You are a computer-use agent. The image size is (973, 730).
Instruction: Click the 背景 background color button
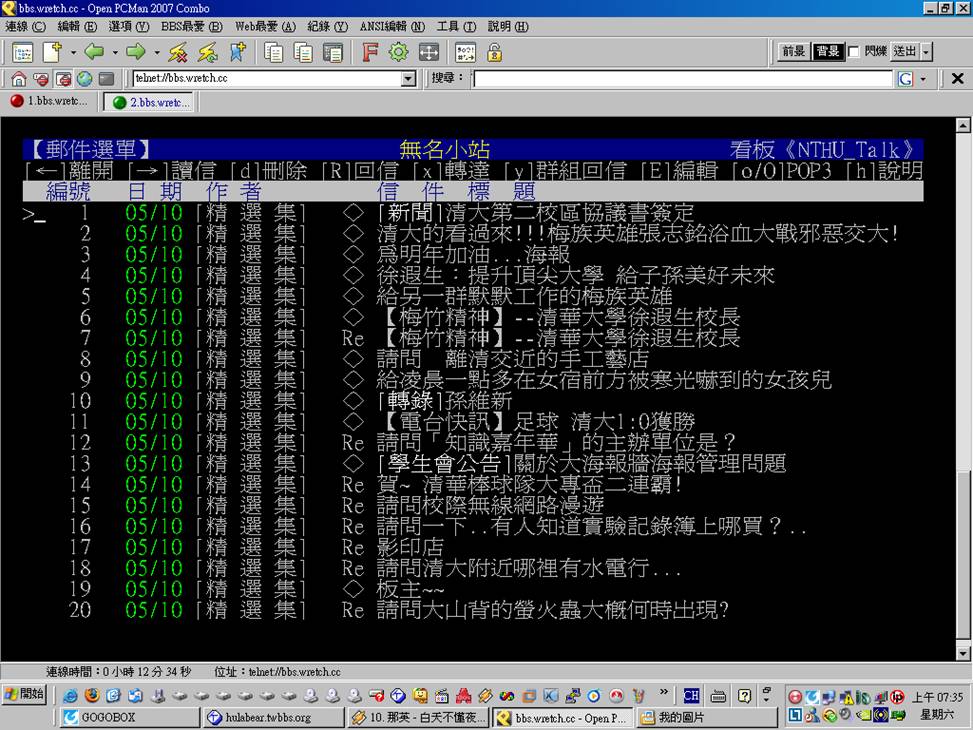pos(827,52)
